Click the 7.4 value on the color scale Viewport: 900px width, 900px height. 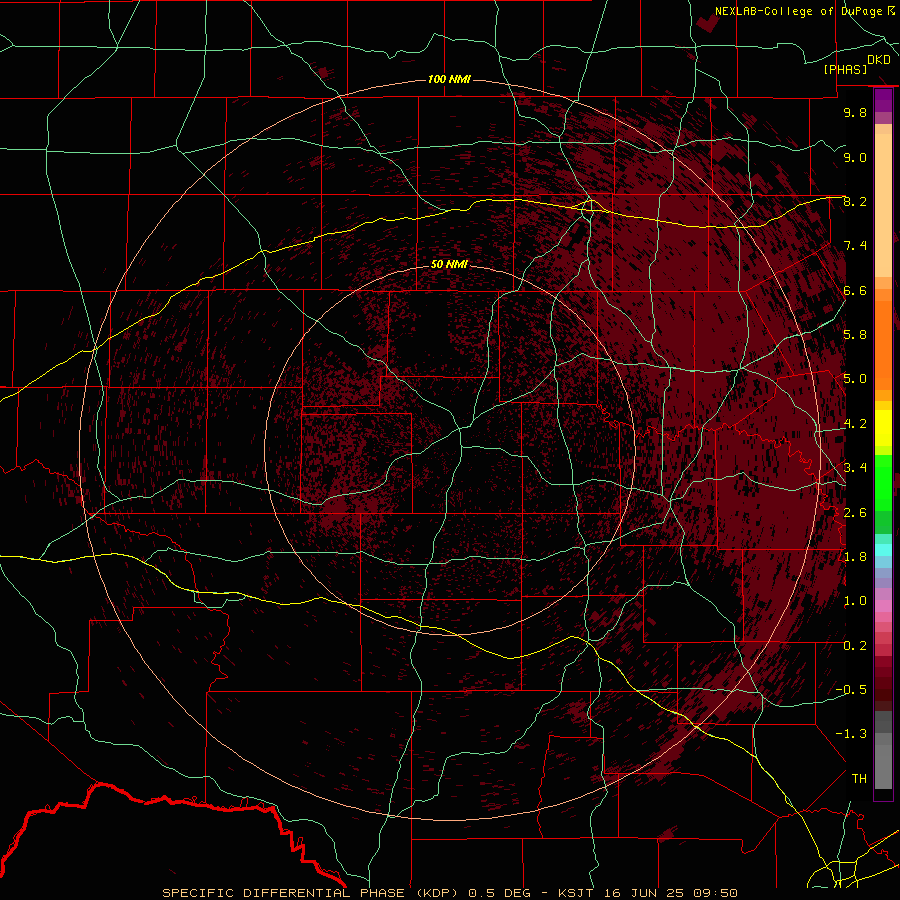pyautogui.click(x=855, y=246)
